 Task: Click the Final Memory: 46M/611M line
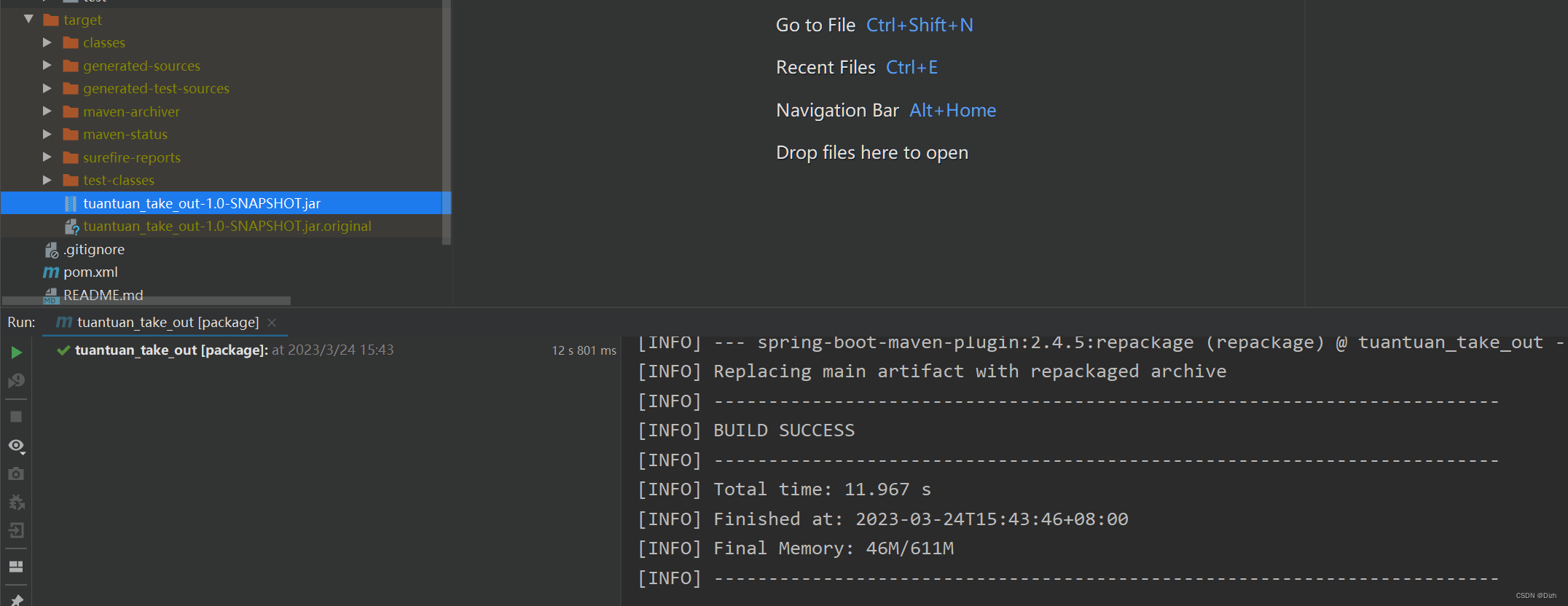(x=796, y=548)
